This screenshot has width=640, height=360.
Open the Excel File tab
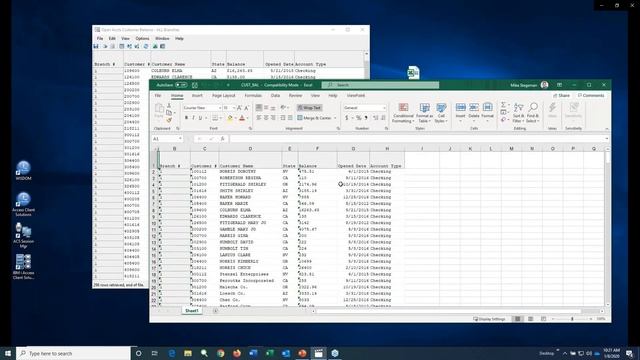[158, 96]
